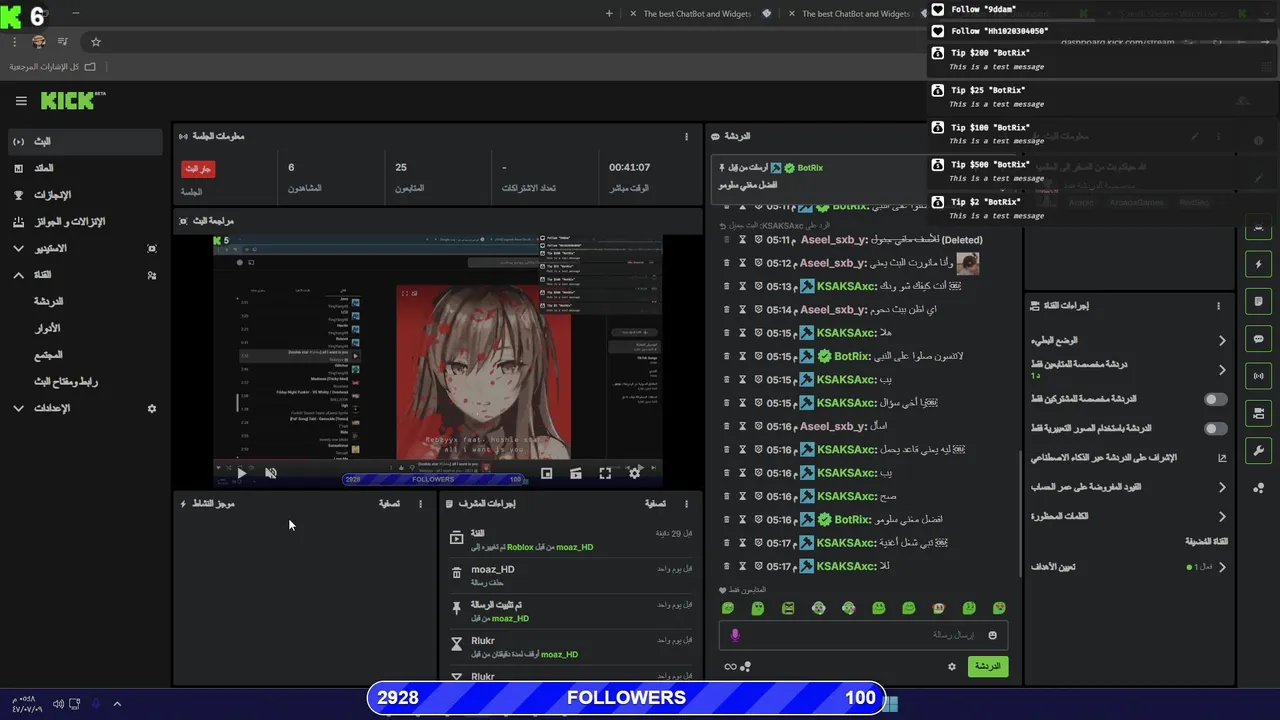Image resolution: width=1280 pixels, height=720 pixels.
Task: Toggle emote-only chat switch
Action: 1215,429
